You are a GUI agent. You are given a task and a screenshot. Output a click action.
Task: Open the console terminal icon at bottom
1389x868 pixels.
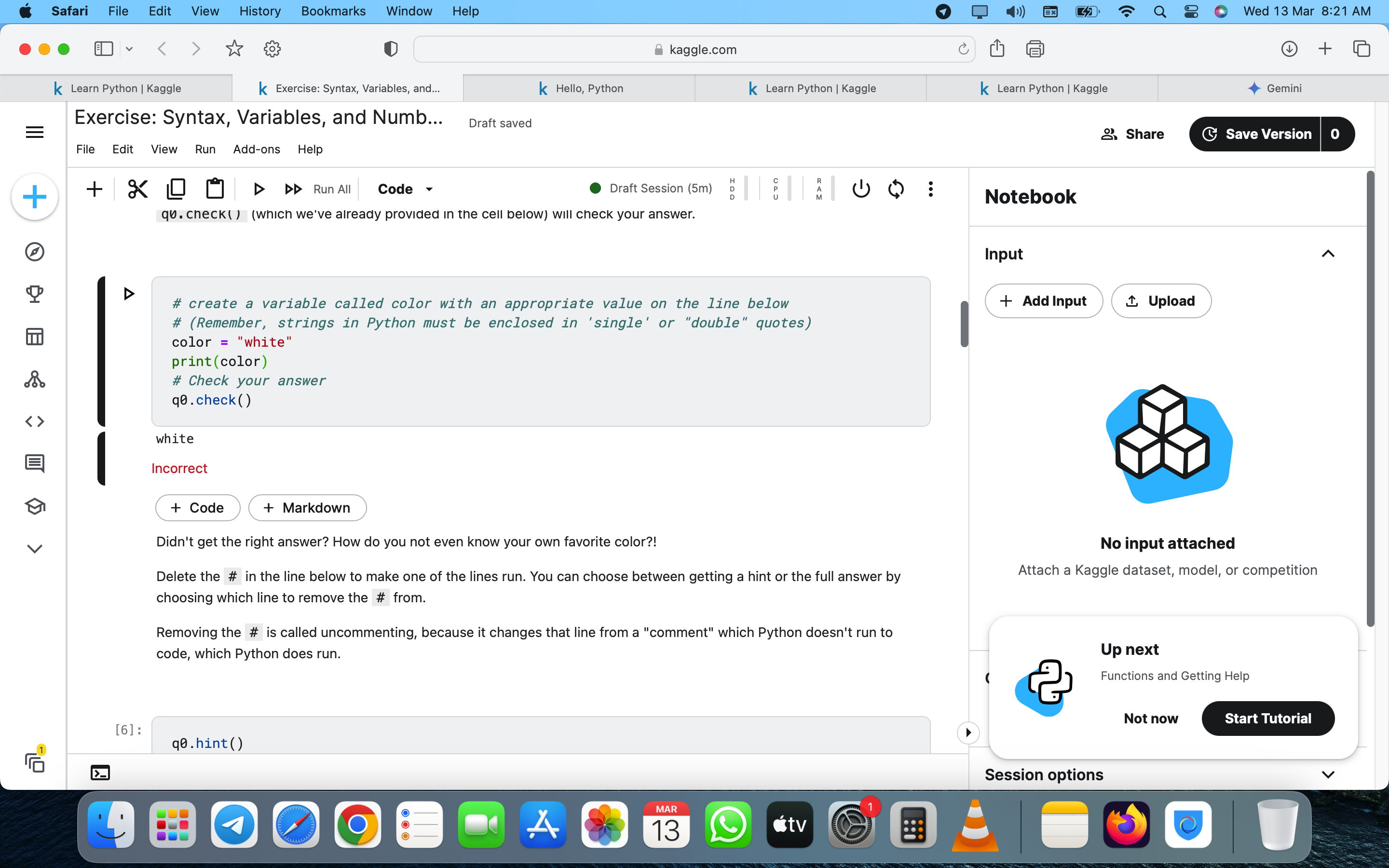coord(100,773)
